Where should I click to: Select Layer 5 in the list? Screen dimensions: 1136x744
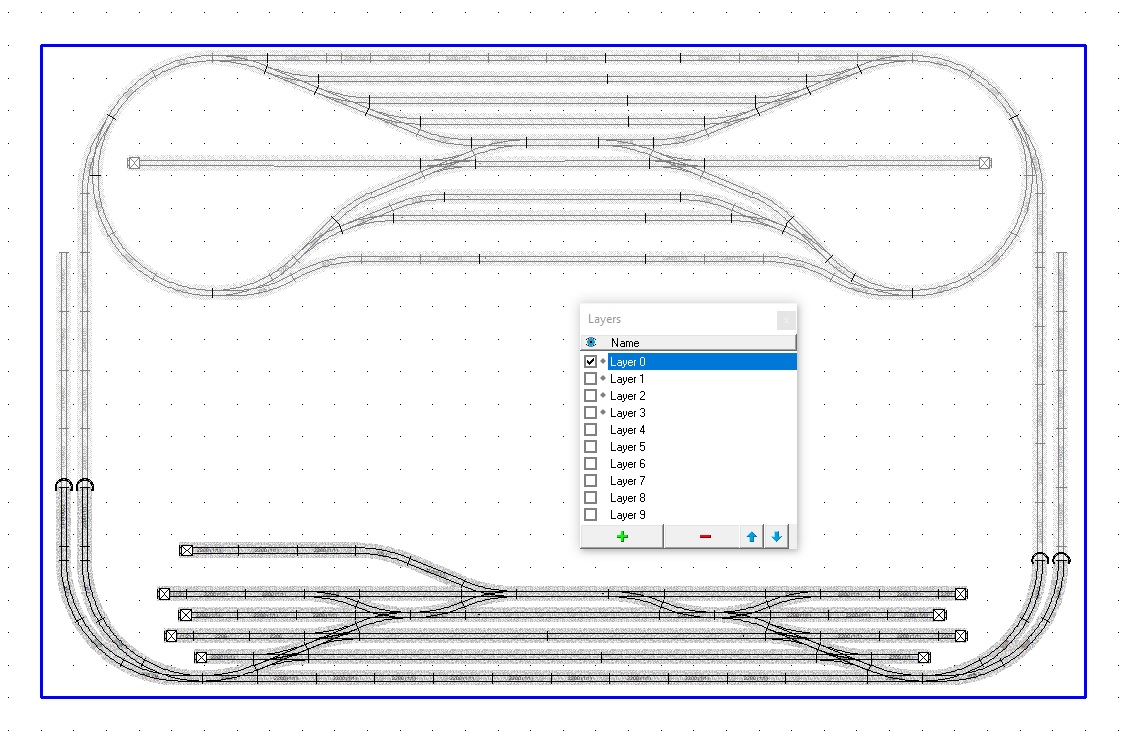[x=628, y=447]
